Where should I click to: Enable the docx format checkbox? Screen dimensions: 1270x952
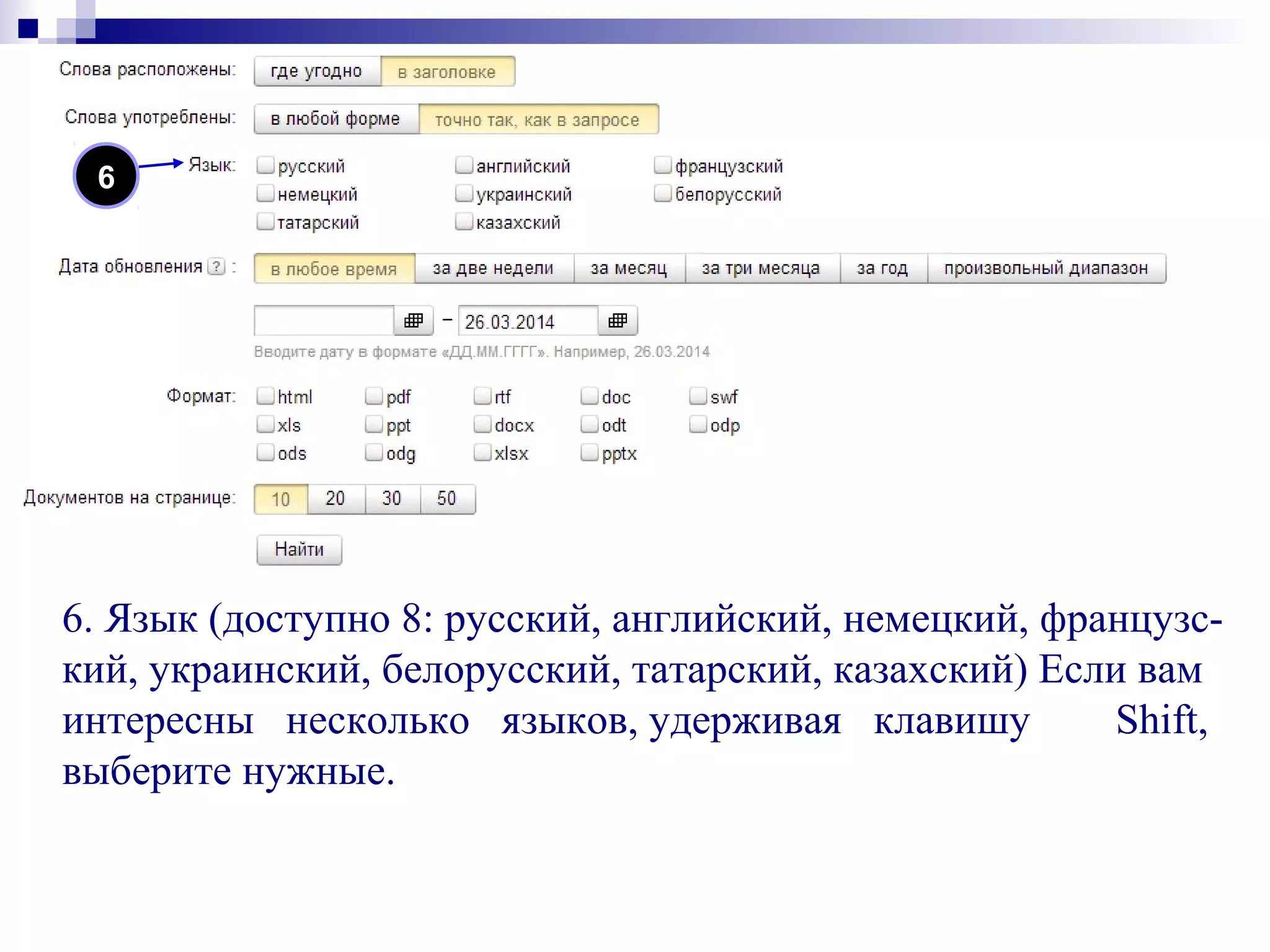coord(482,424)
